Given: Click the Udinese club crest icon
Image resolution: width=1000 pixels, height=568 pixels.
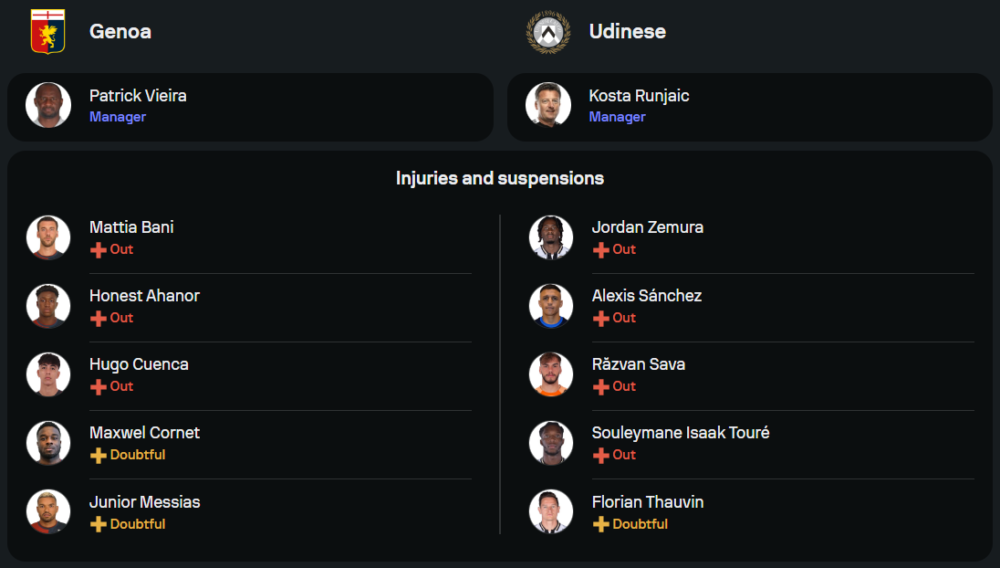Looking at the screenshot, I should click(x=548, y=31).
